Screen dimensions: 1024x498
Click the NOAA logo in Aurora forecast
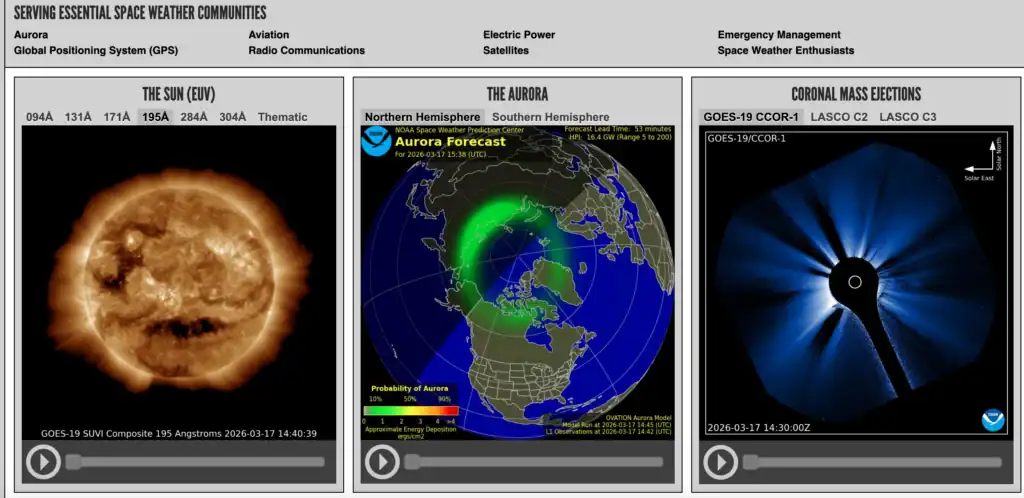tap(376, 142)
